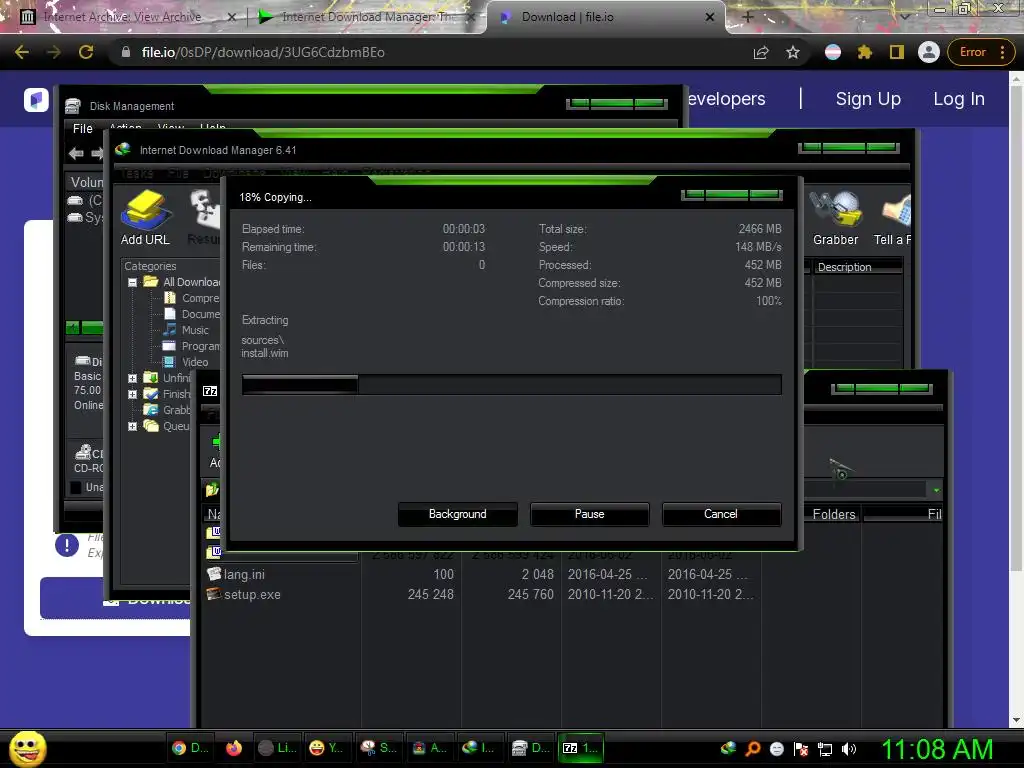Open a new browser tab
The width and height of the screenshot is (1024, 768).
coord(748,17)
